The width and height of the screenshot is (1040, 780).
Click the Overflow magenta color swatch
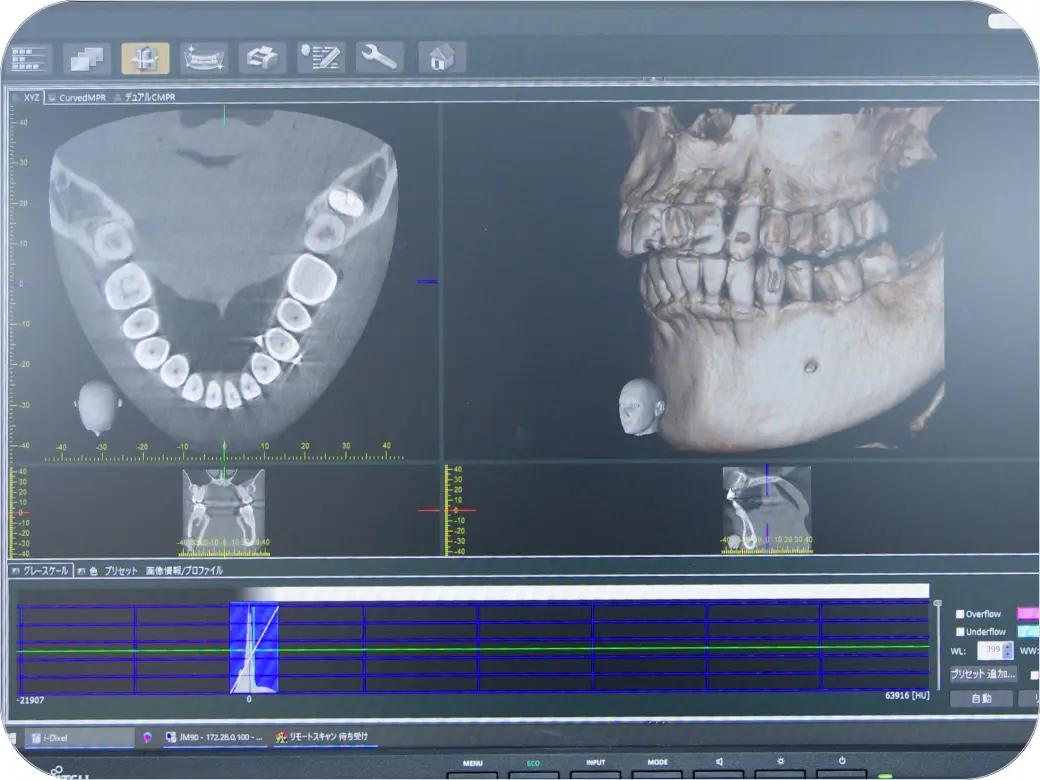(x=1028, y=614)
